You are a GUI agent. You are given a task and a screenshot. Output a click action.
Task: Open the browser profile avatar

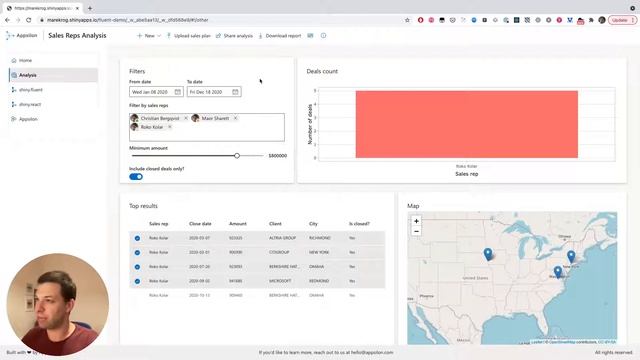pyautogui.click(x=602, y=20)
